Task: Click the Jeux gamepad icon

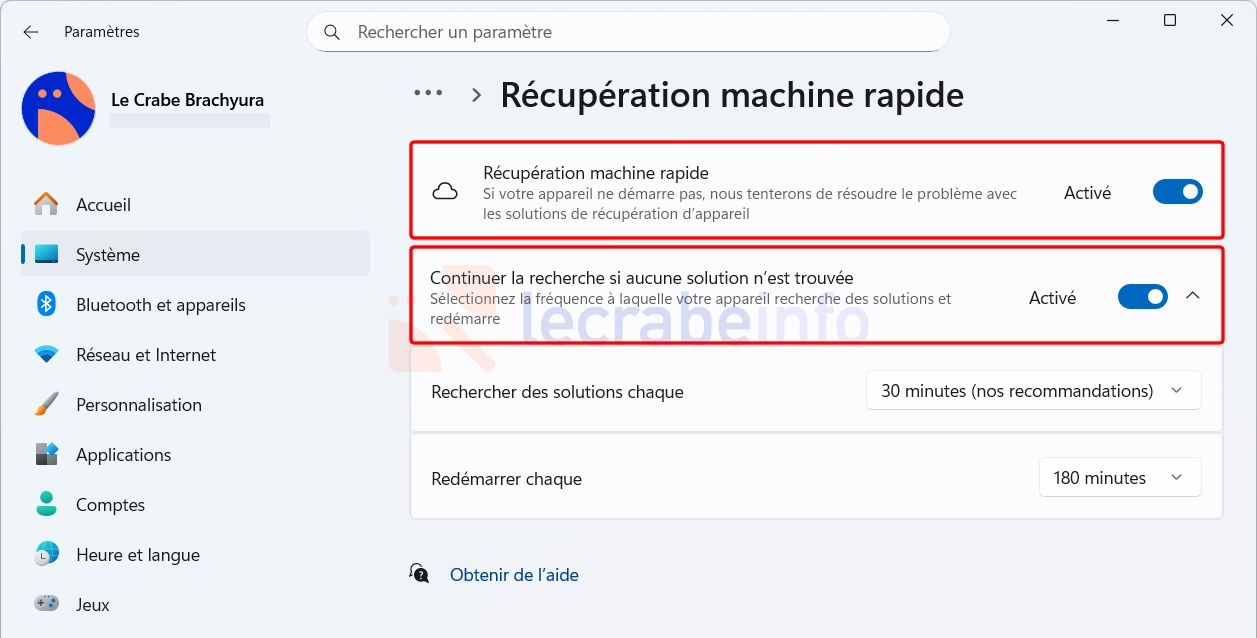Action: [x=46, y=603]
